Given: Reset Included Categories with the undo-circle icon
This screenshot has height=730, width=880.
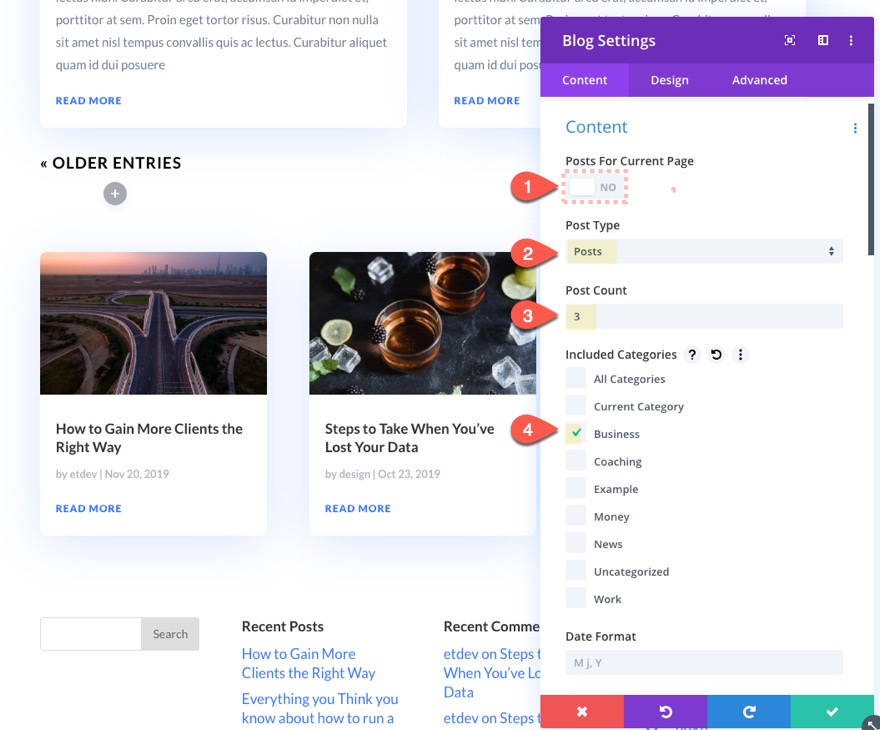Looking at the screenshot, I should tap(716, 354).
